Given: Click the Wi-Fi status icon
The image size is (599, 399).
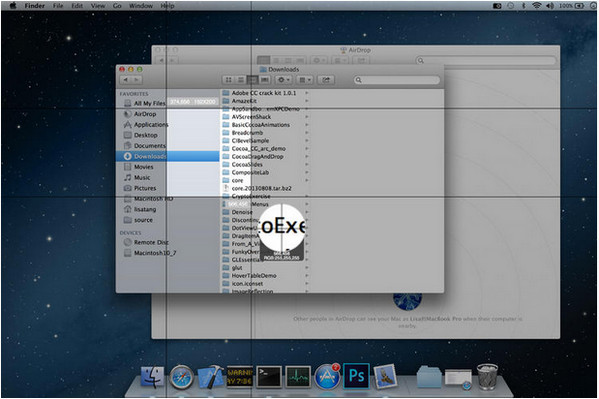Looking at the screenshot, I should (537, 6).
